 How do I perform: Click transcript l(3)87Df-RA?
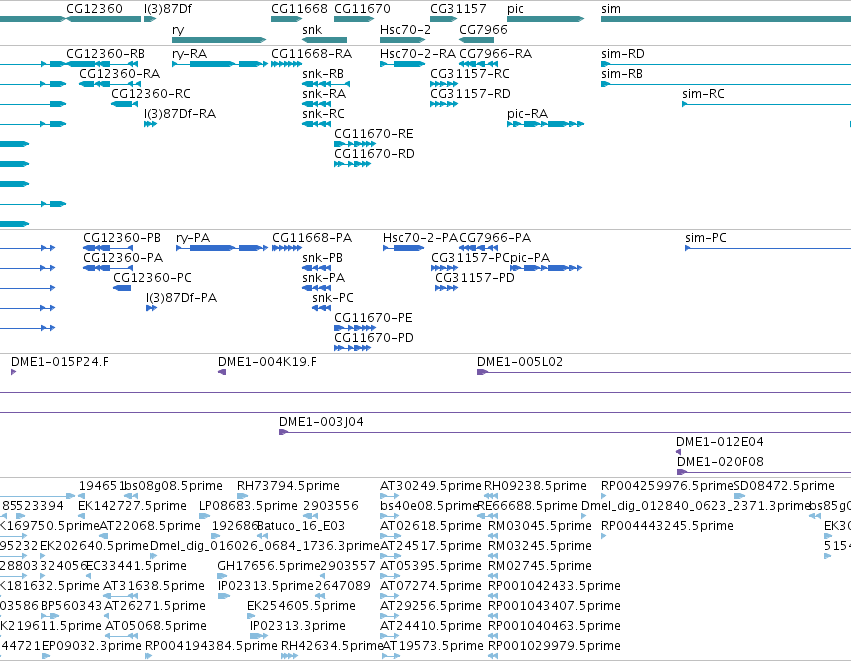pyautogui.click(x=150, y=124)
